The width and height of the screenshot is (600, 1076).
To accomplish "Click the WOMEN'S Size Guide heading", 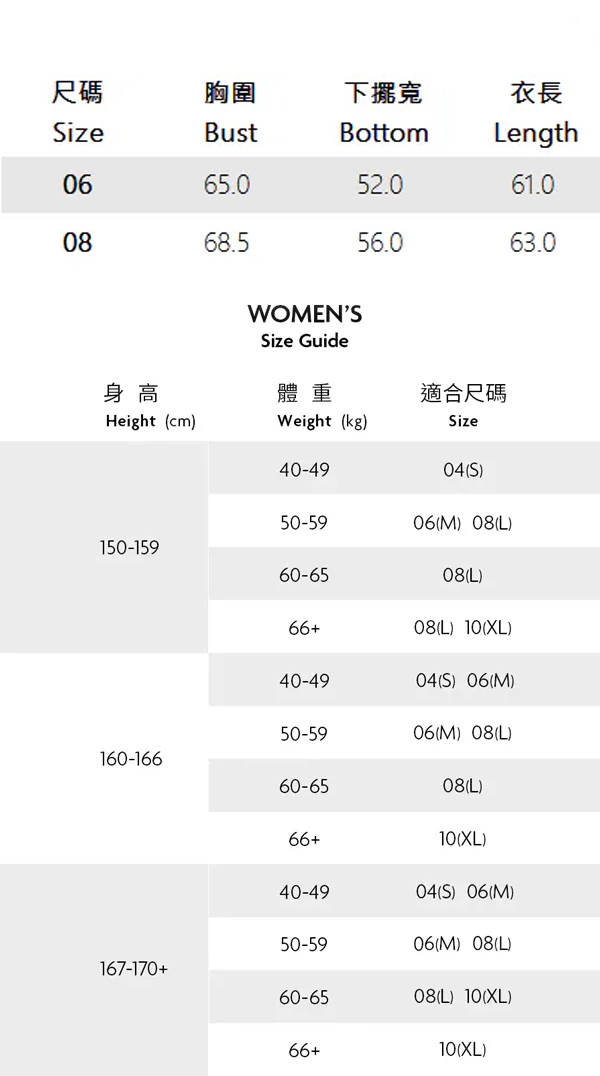I will (x=304, y=326).
